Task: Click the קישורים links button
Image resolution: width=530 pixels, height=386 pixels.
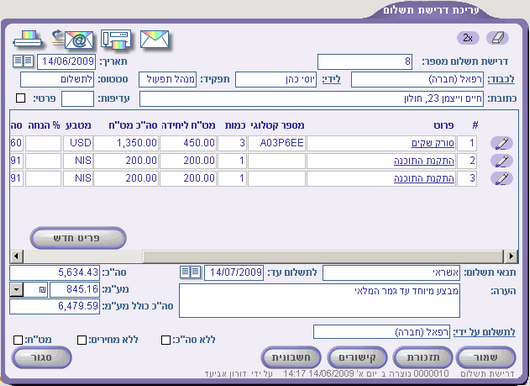Action: point(357,357)
